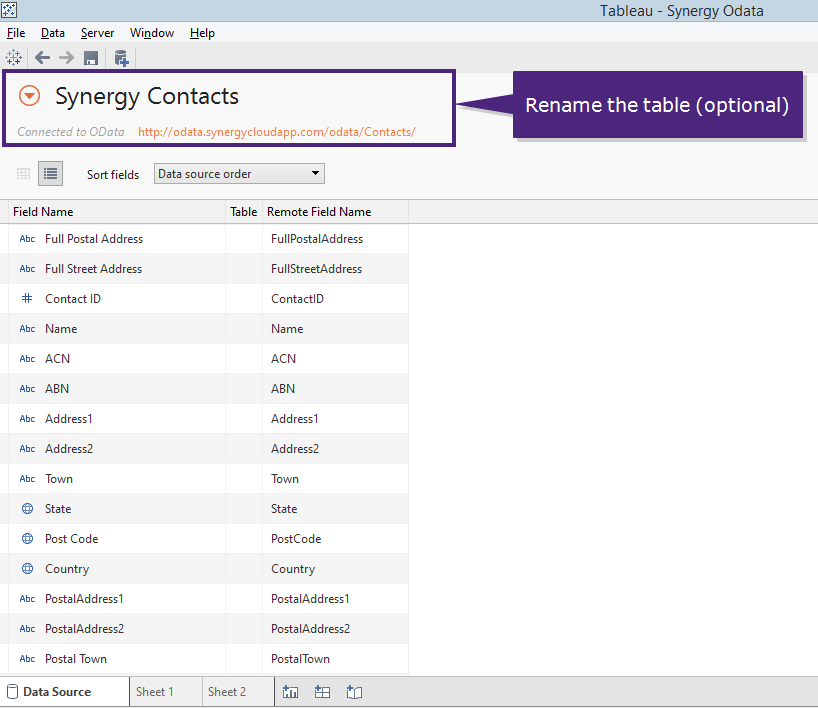Click the Abc type icon for ACN

click(27, 359)
